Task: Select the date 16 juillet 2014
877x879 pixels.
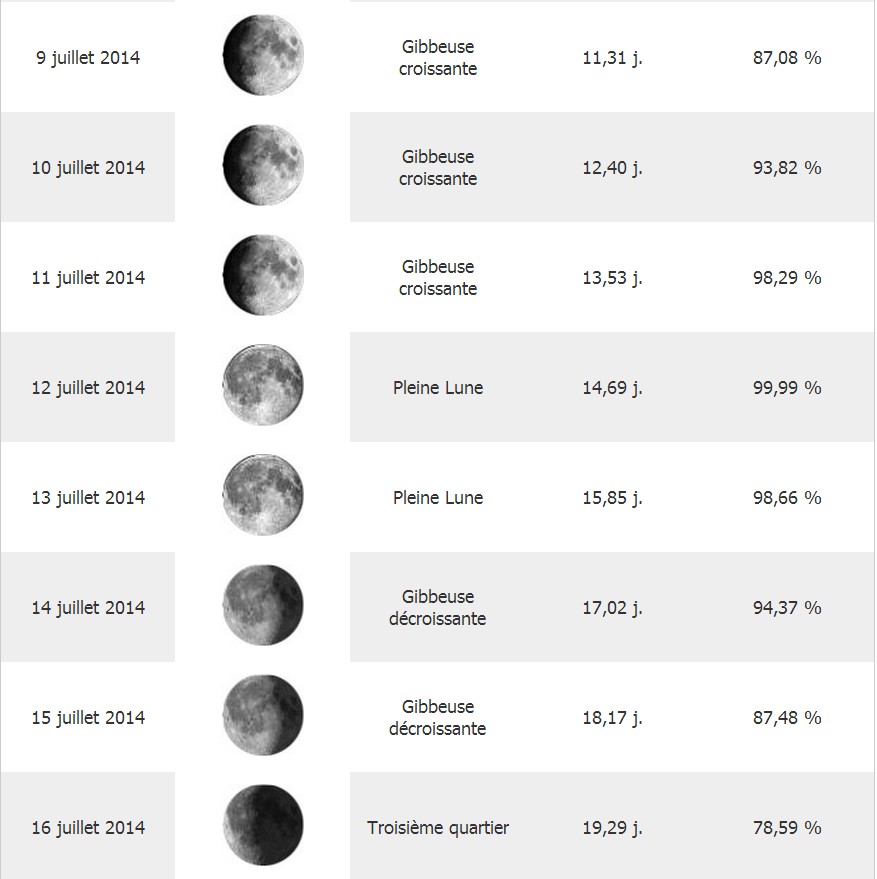Action: pos(88,828)
